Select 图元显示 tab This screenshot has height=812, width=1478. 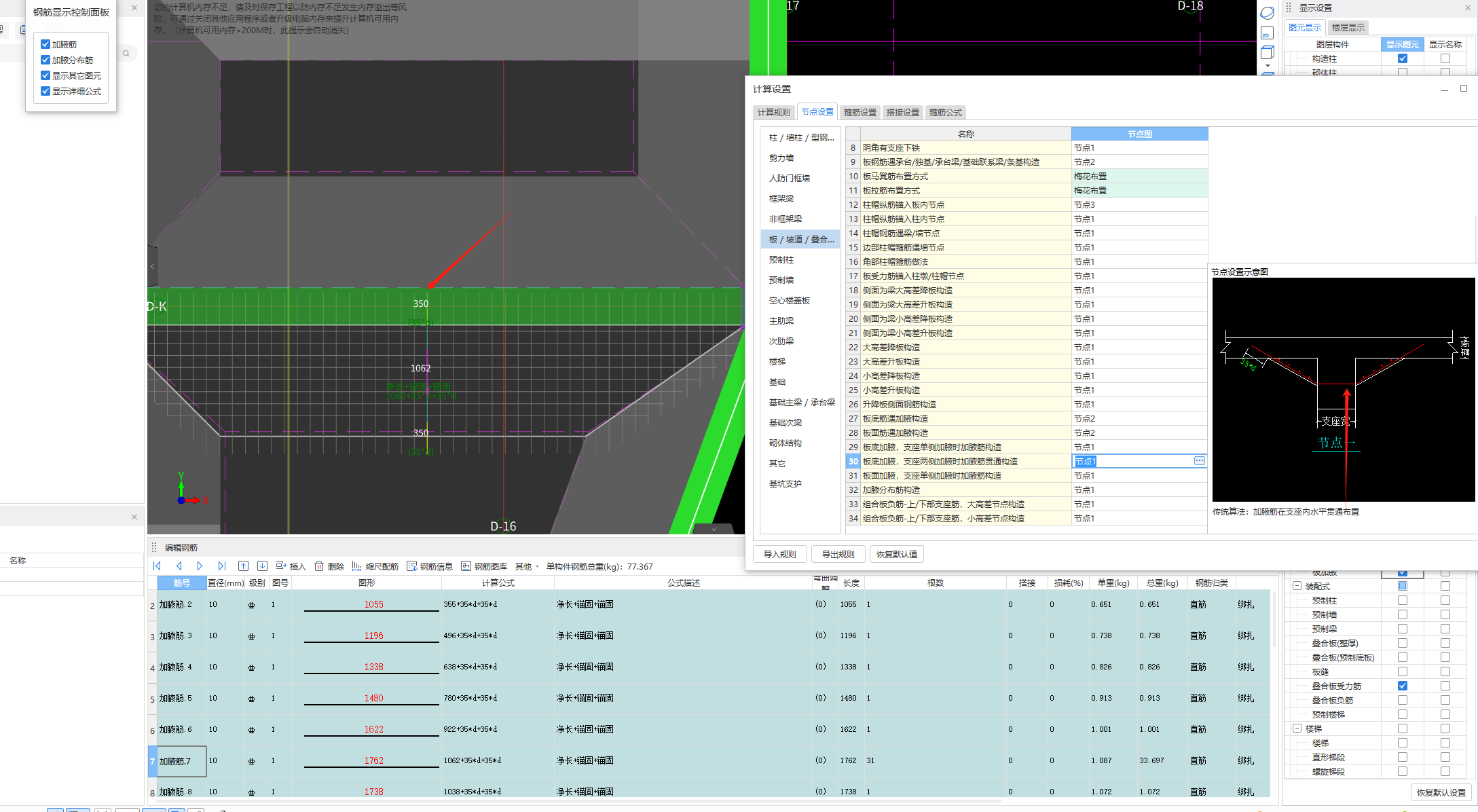[x=1305, y=27]
